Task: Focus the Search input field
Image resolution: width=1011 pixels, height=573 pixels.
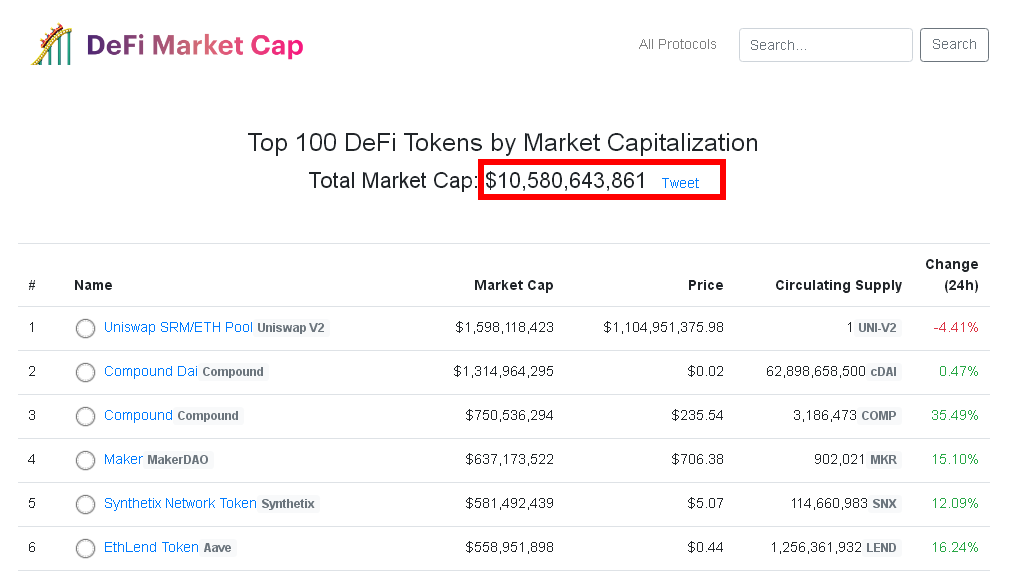Action: (x=825, y=44)
